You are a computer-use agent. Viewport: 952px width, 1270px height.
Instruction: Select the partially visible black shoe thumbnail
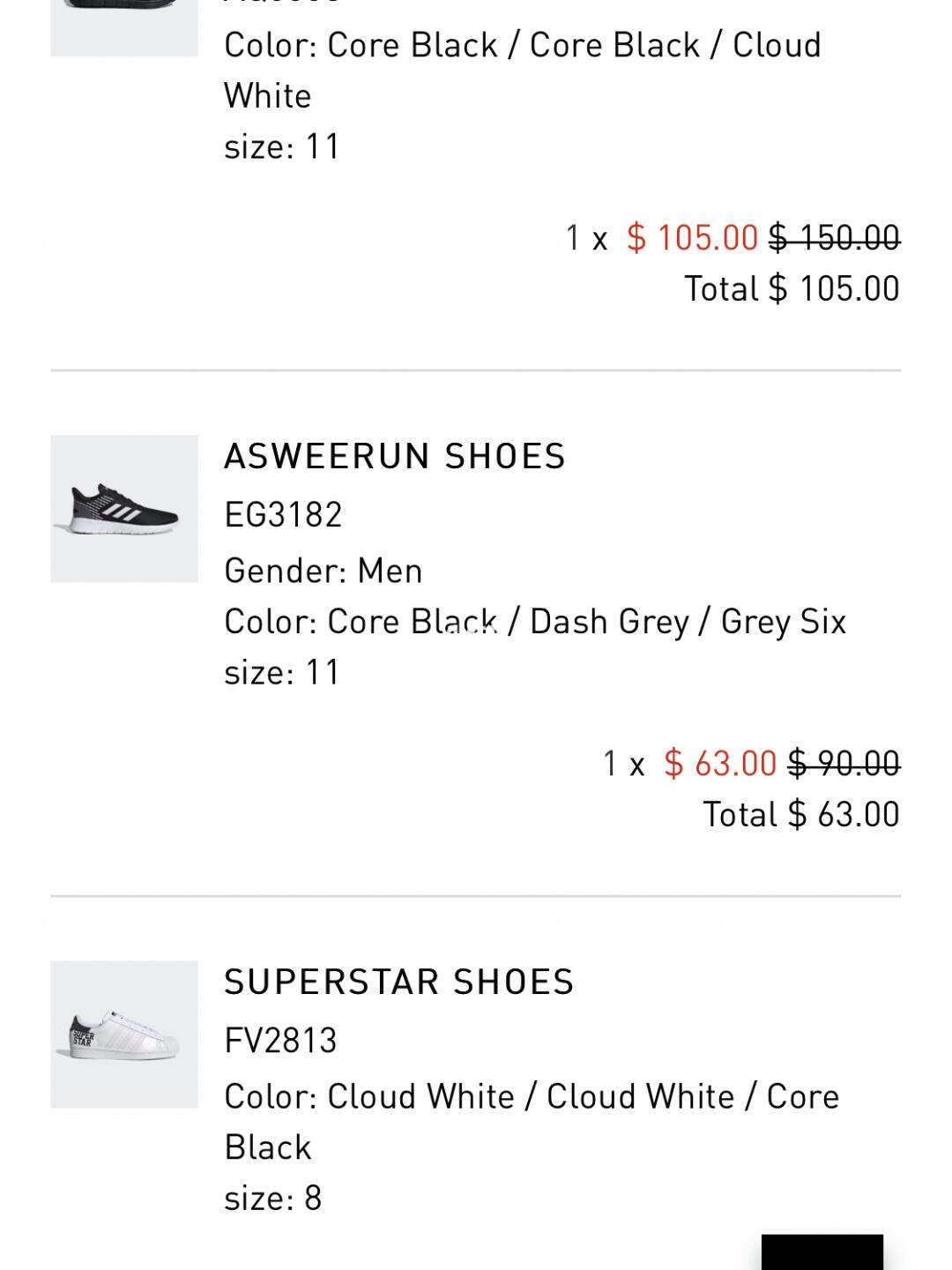pyautogui.click(x=124, y=28)
